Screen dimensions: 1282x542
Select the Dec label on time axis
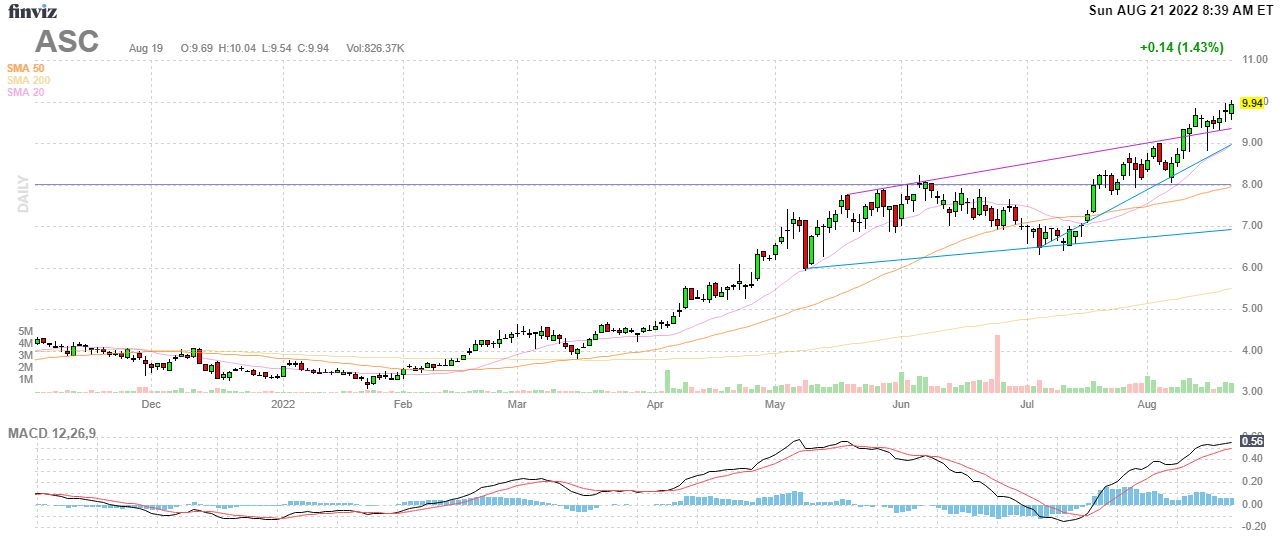[x=151, y=405]
